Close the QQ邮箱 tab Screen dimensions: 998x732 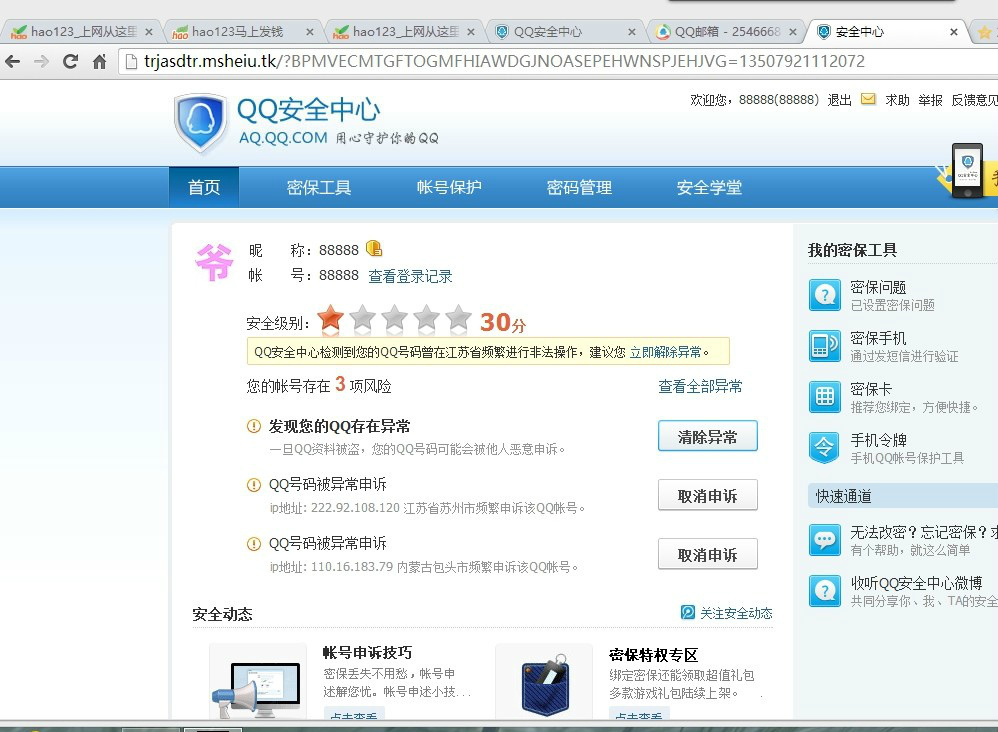pos(792,32)
